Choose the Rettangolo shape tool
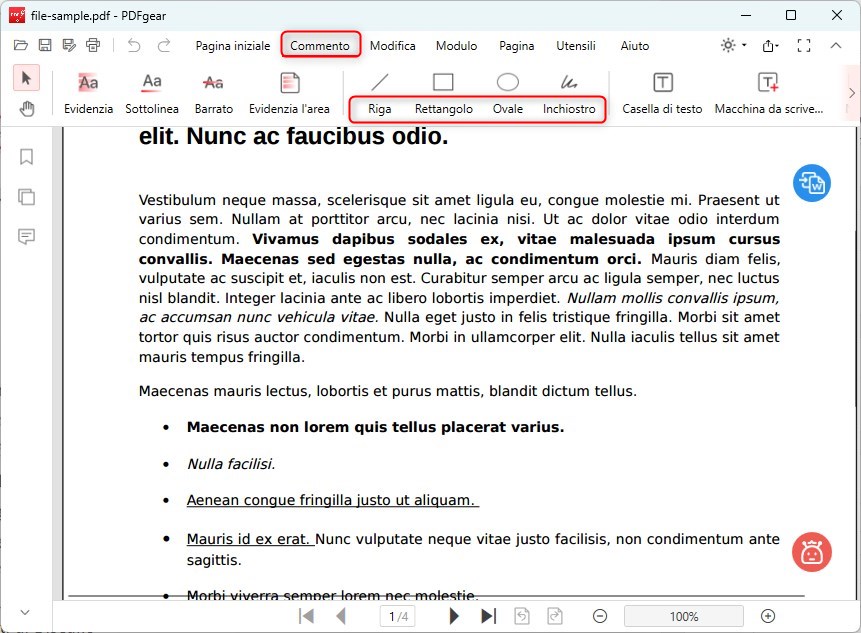Screen dimensions: 861x633 [443, 93]
